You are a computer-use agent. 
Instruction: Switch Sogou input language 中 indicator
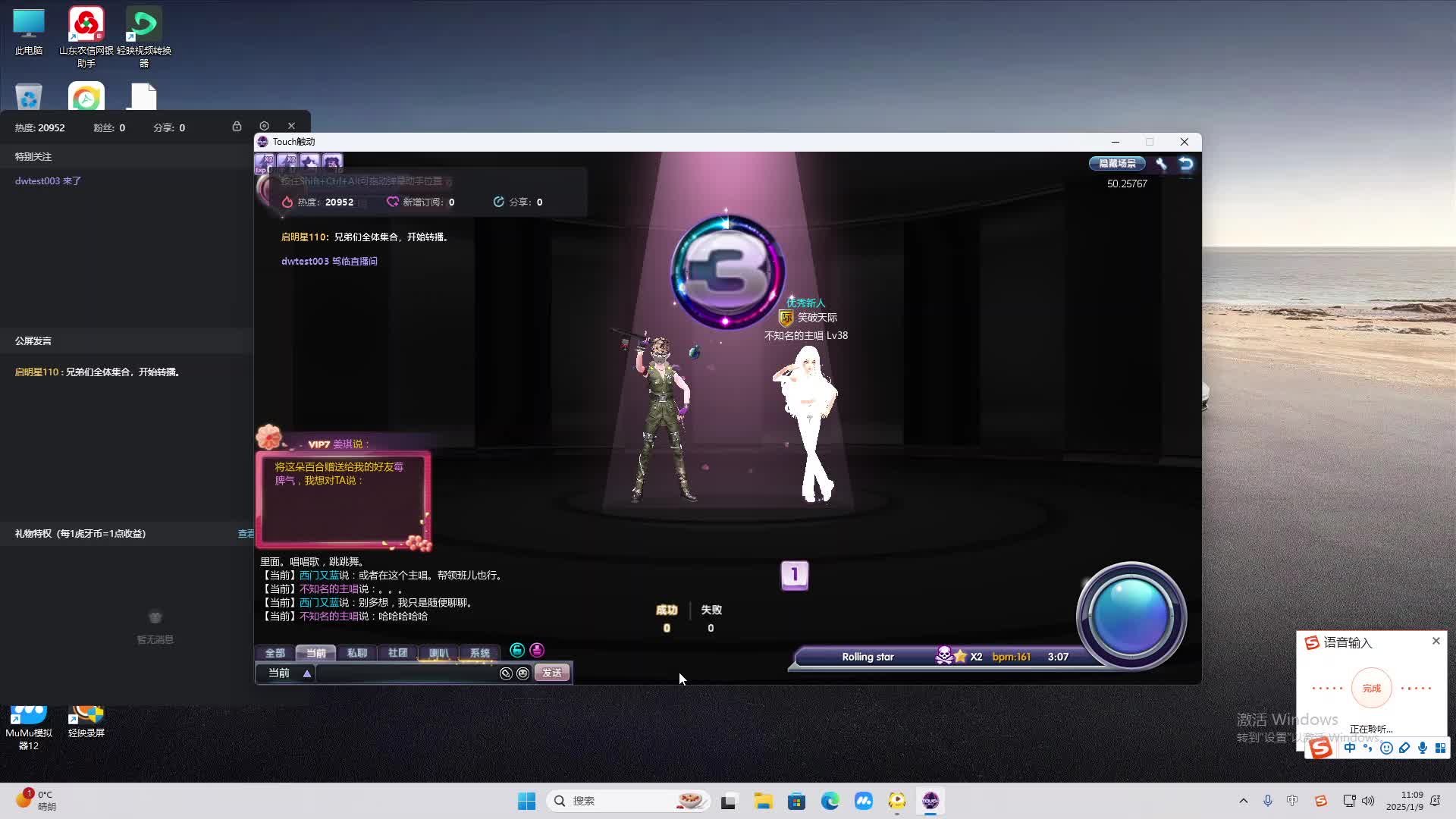pos(1349,748)
